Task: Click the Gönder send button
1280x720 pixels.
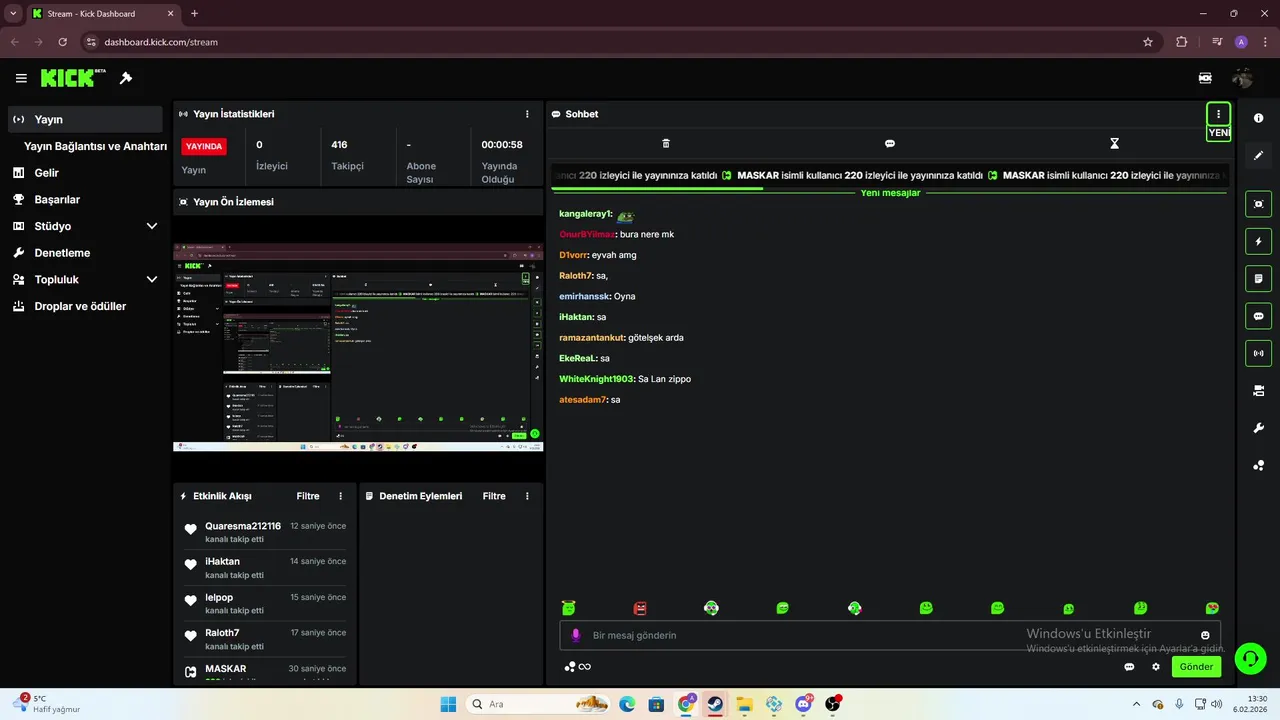Action: click(1196, 667)
